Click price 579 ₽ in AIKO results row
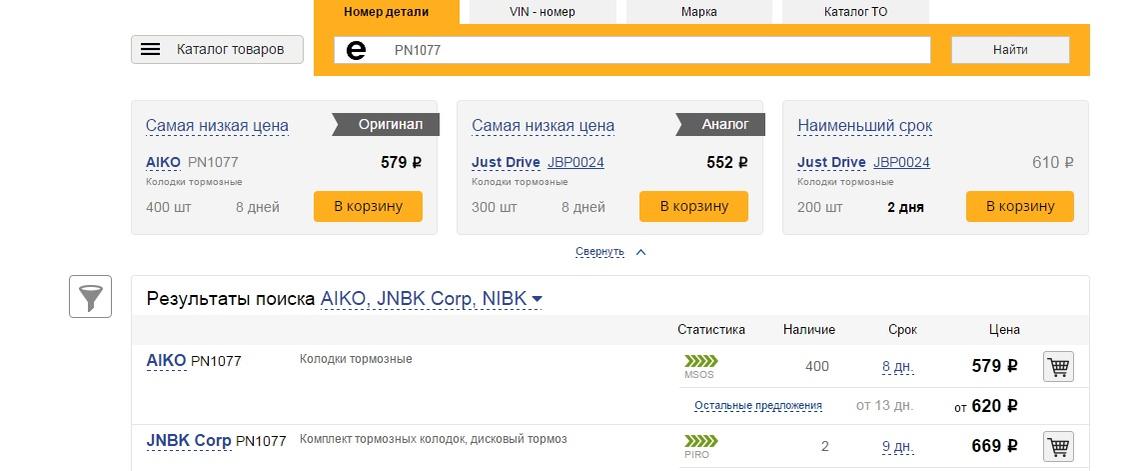The width and height of the screenshot is (1147, 471). pos(995,366)
